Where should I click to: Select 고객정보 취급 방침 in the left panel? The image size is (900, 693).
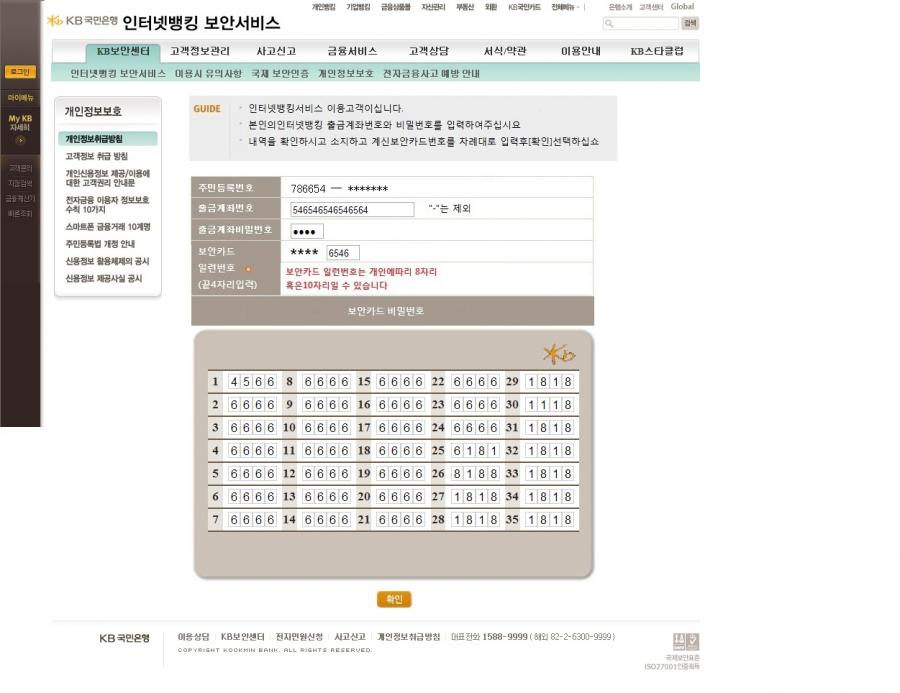coord(96,156)
